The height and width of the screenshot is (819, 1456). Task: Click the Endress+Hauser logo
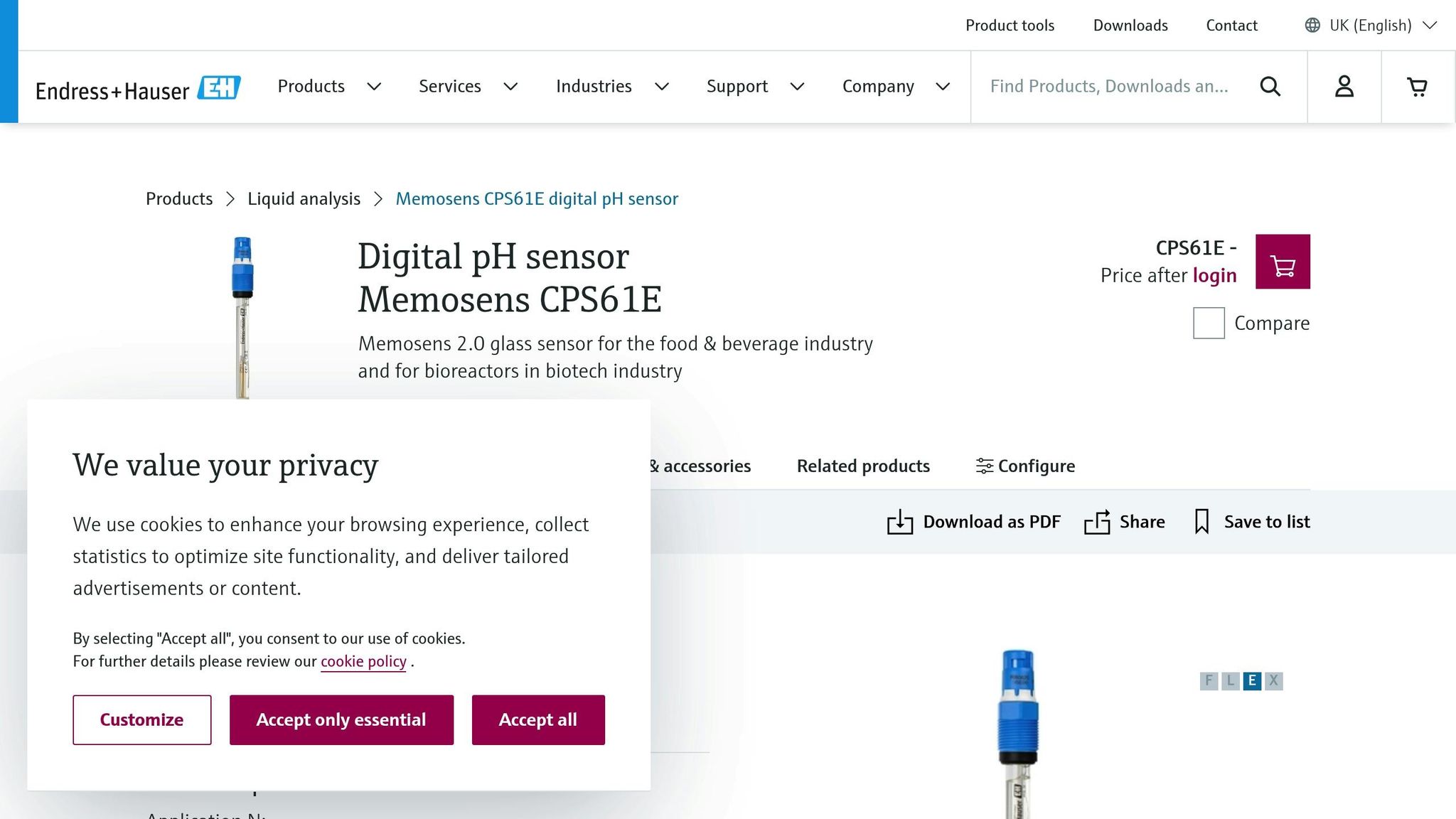click(x=138, y=87)
